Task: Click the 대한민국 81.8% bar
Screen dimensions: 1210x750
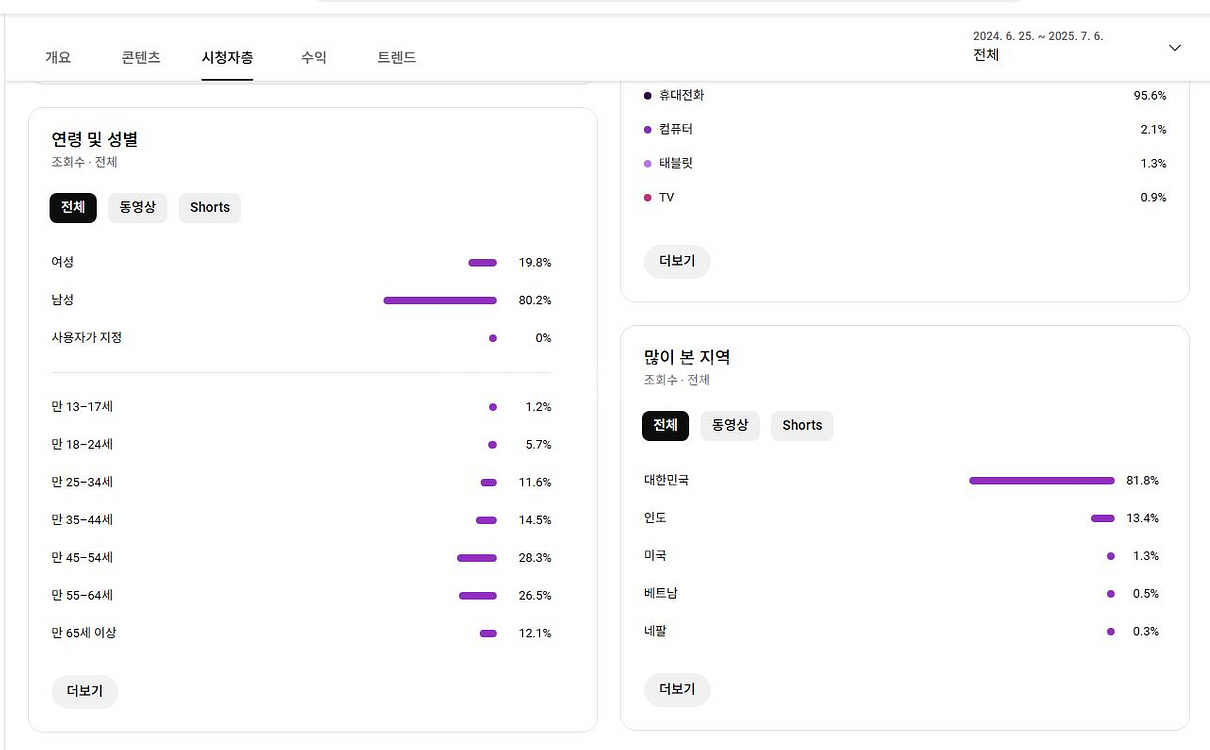Action: [1041, 481]
